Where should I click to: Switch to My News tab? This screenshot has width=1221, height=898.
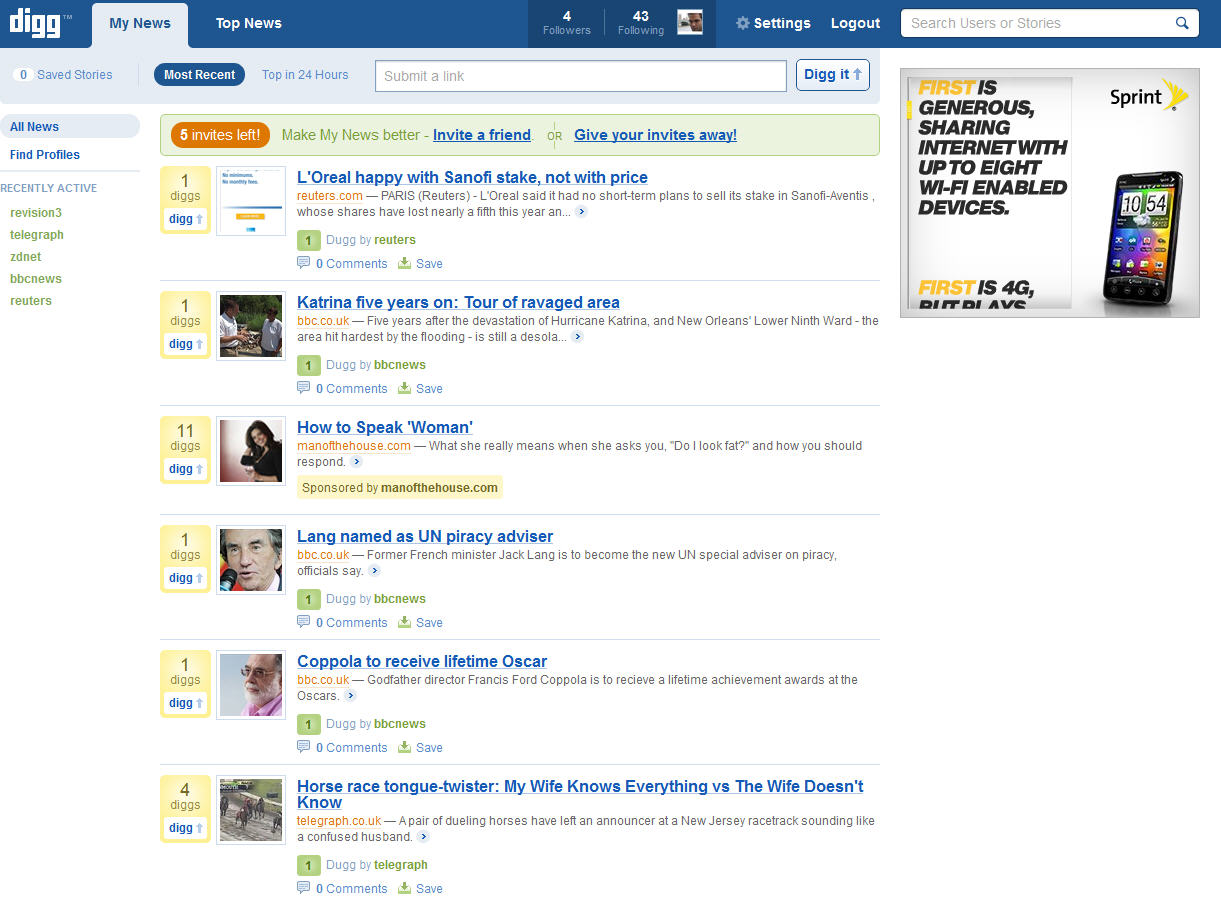click(140, 24)
